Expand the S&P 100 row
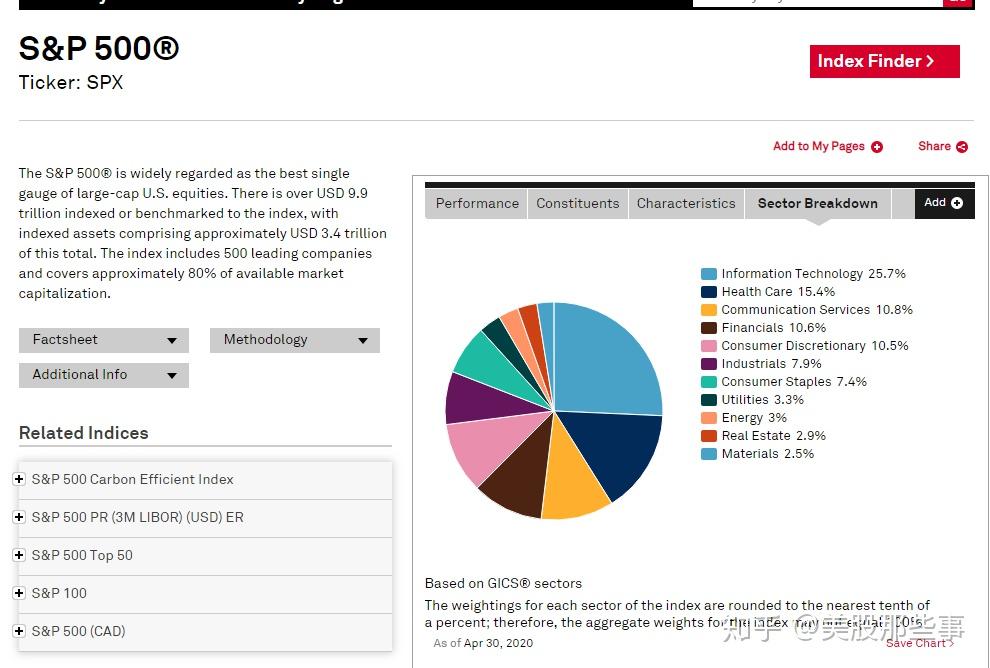 coord(19,593)
